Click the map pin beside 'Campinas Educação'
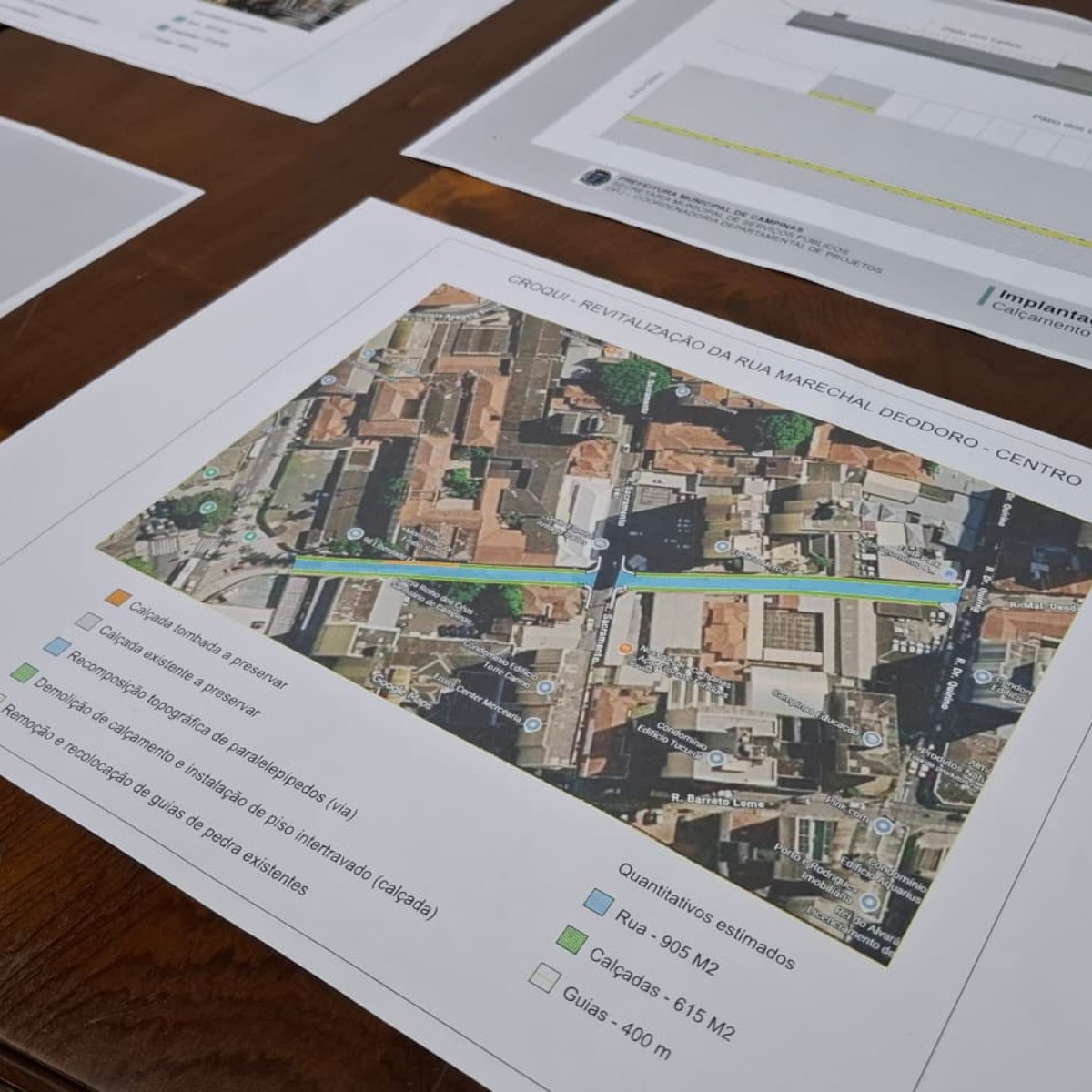The height and width of the screenshot is (1092, 1092). tap(871, 738)
